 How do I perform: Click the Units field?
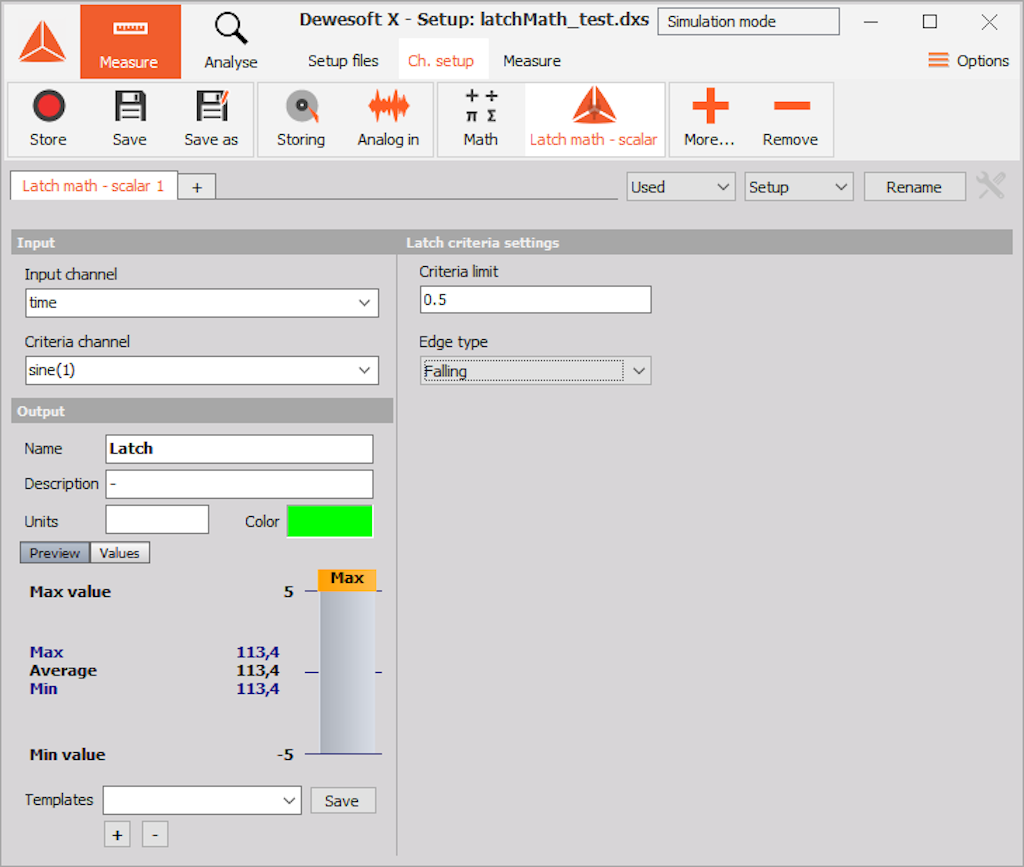pos(157,520)
